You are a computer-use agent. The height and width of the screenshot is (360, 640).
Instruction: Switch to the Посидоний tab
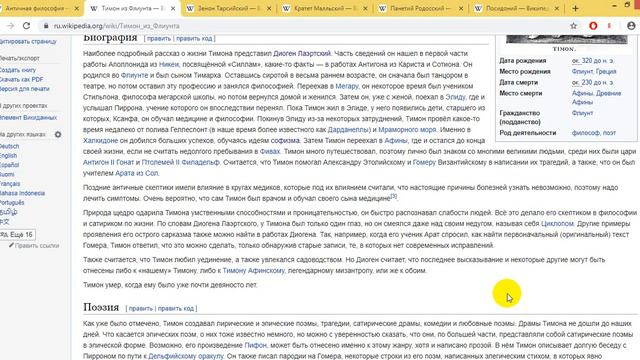516,8
